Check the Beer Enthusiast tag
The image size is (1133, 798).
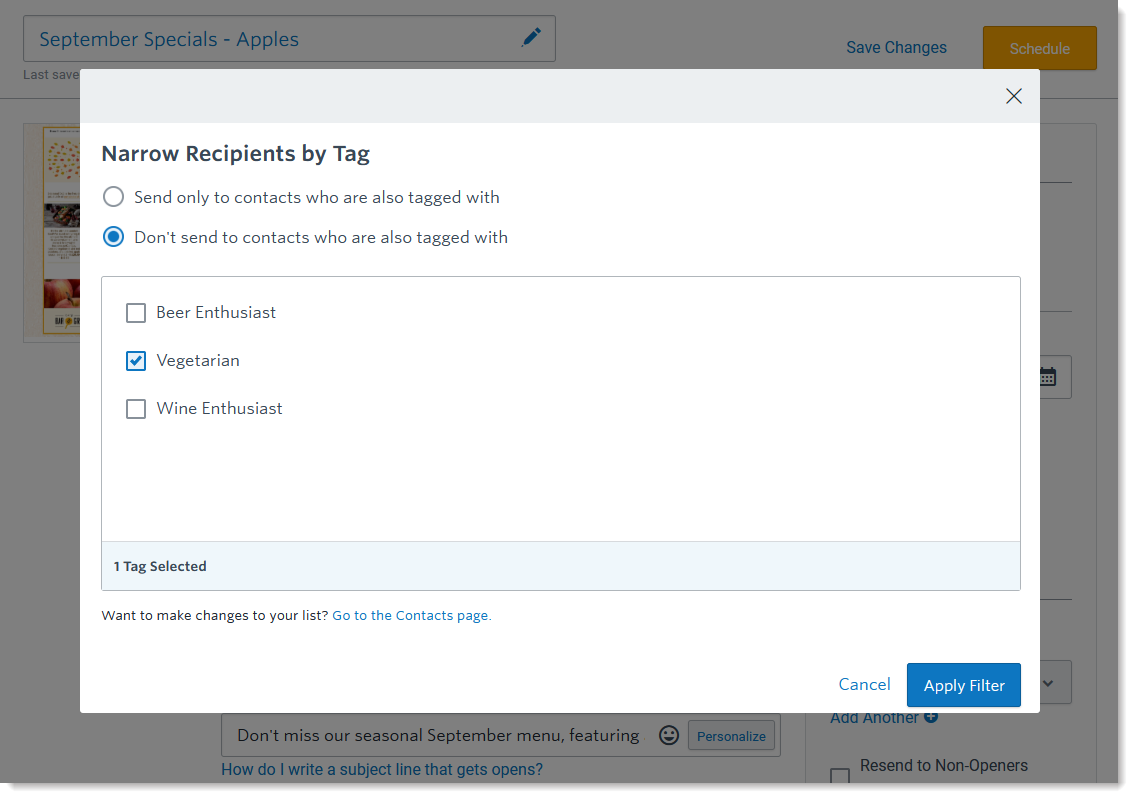point(136,312)
